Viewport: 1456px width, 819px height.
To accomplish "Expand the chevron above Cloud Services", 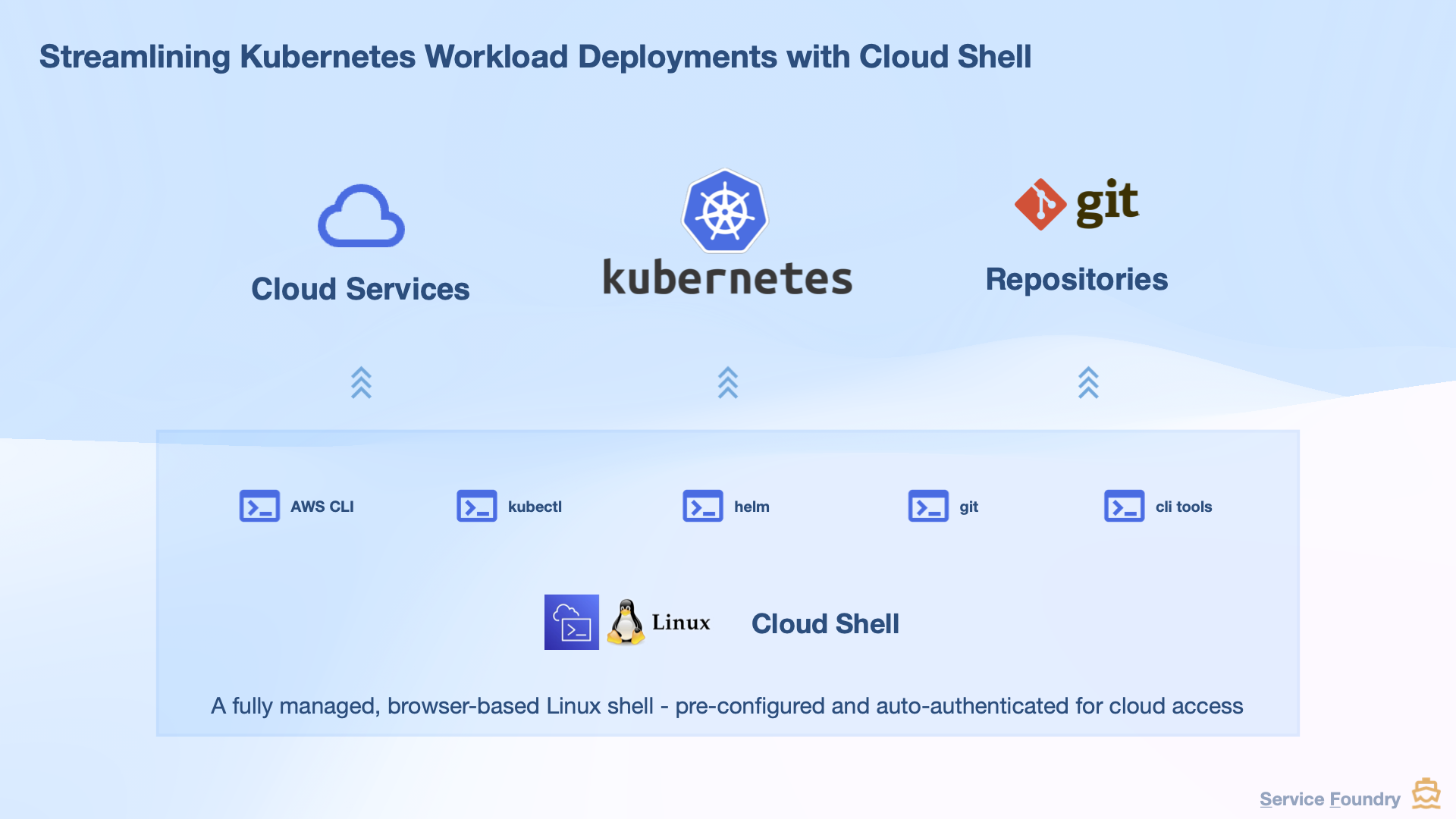I will click(x=361, y=383).
